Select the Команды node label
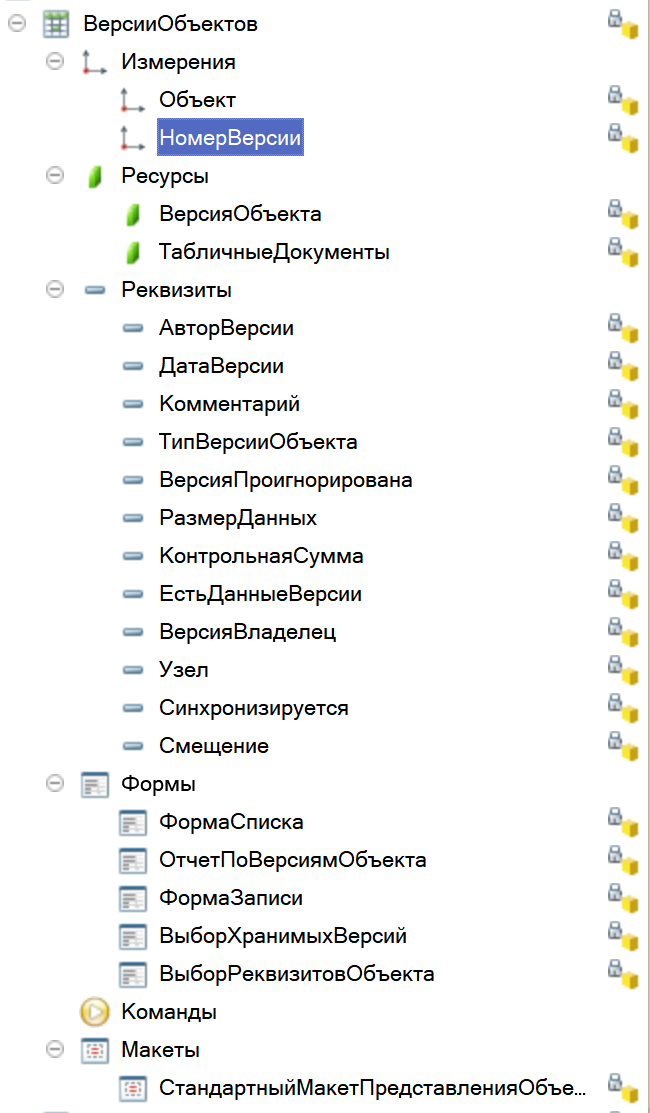Viewport: 650px width, 1113px height. (x=169, y=1011)
